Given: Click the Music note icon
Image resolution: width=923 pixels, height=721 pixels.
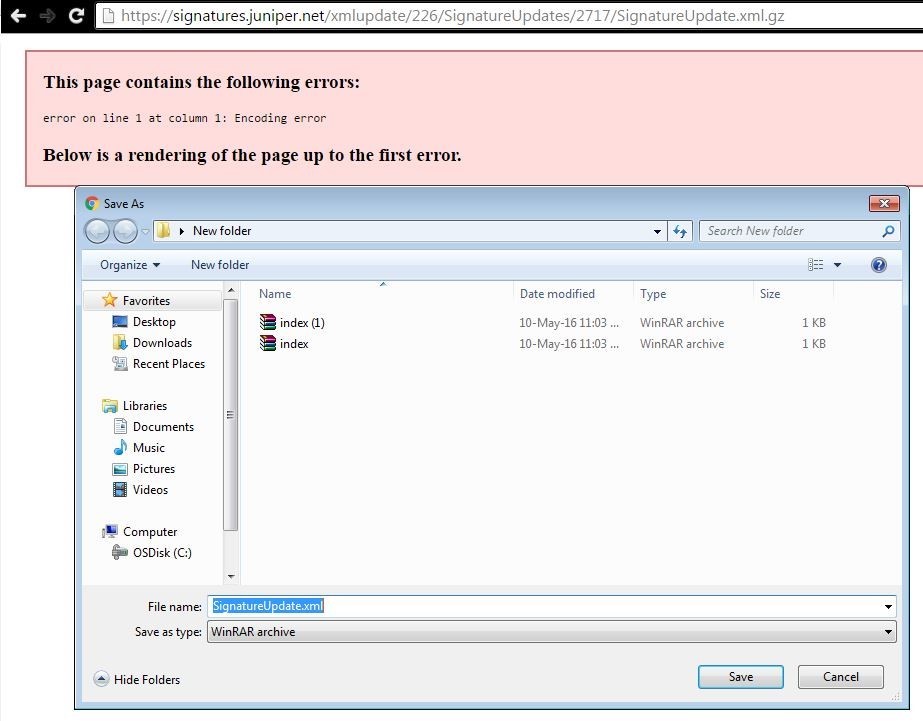Looking at the screenshot, I should [120, 447].
